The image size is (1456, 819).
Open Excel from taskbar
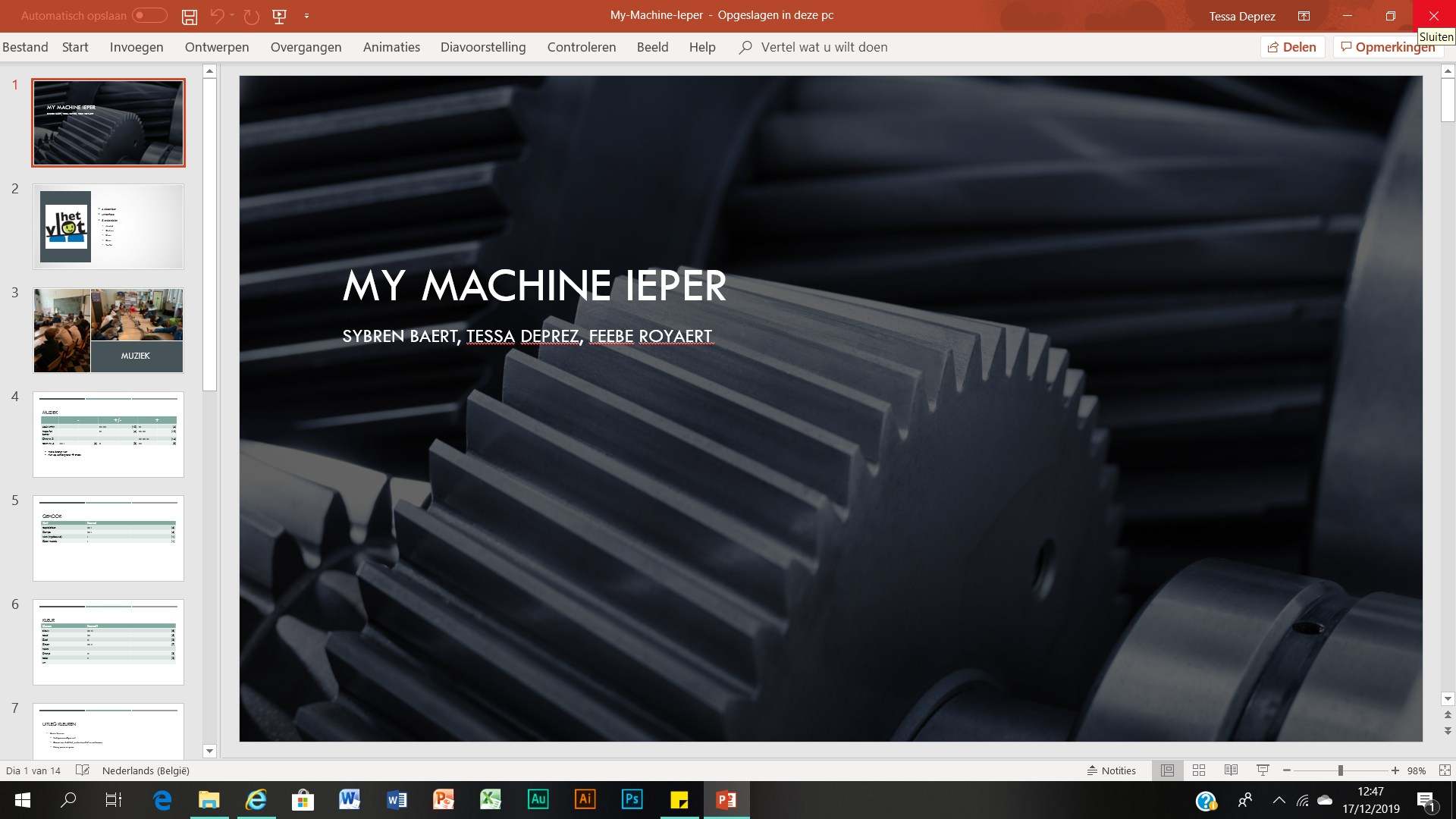pyautogui.click(x=491, y=799)
